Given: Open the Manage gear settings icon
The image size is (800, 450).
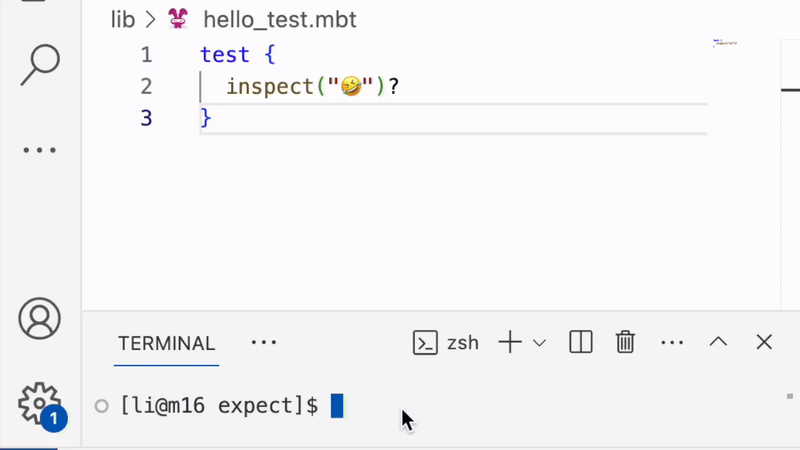Looking at the screenshot, I should 40,402.
